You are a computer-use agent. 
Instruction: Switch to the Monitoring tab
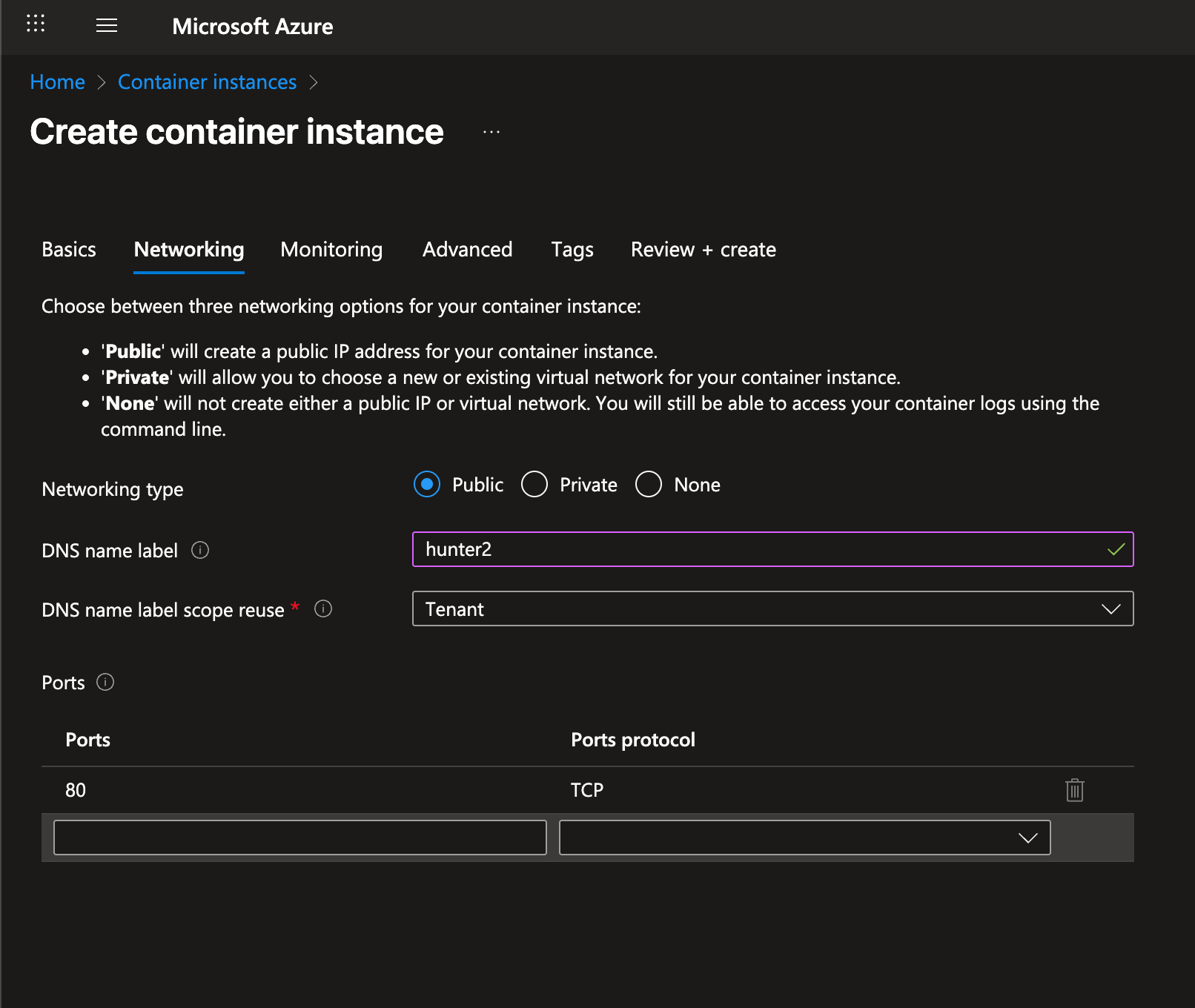[x=331, y=250]
